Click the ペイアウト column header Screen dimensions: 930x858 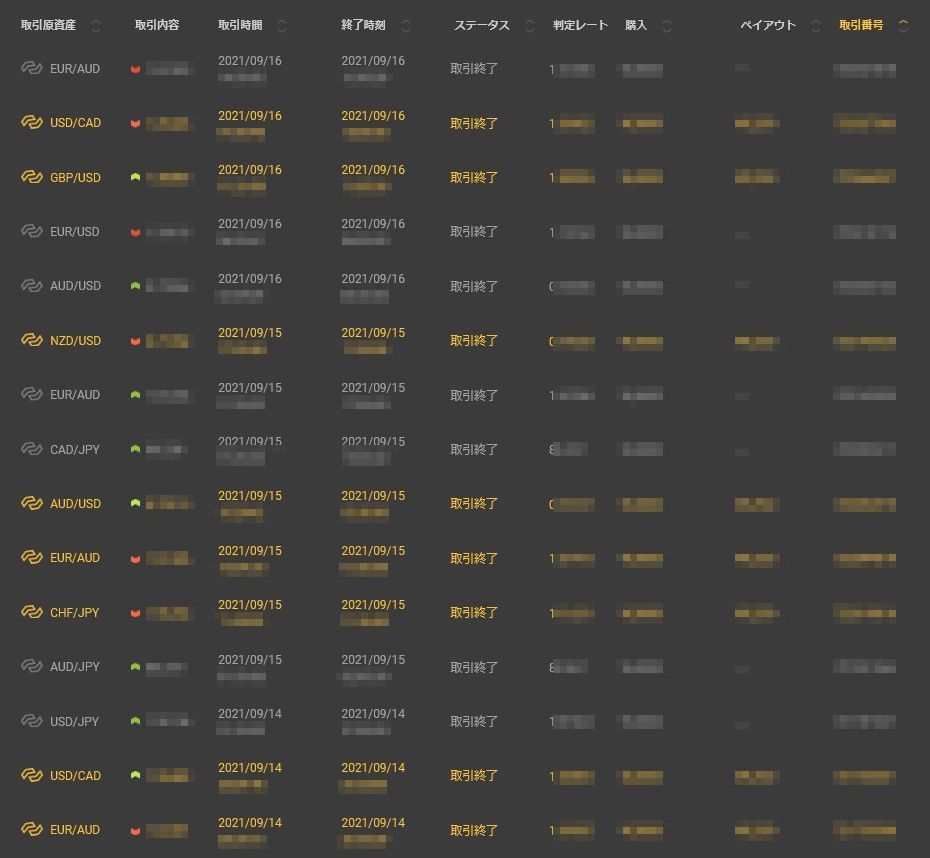point(767,25)
